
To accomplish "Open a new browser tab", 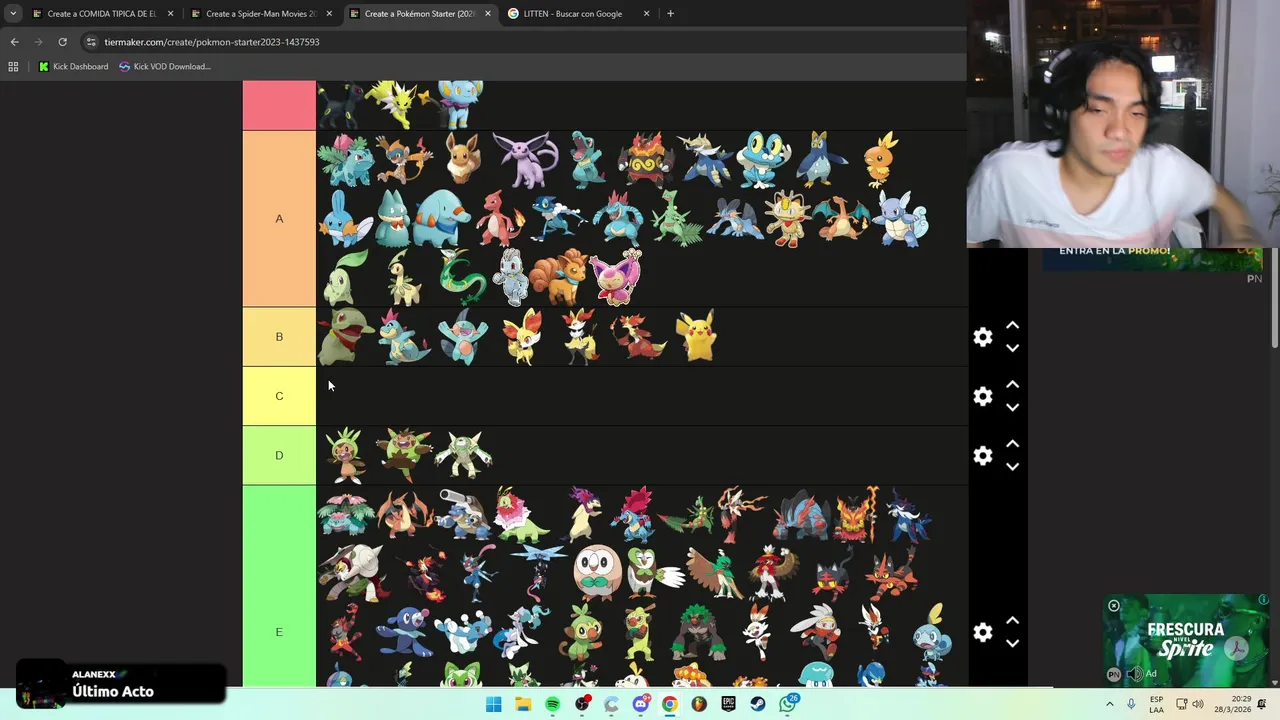I will point(670,14).
